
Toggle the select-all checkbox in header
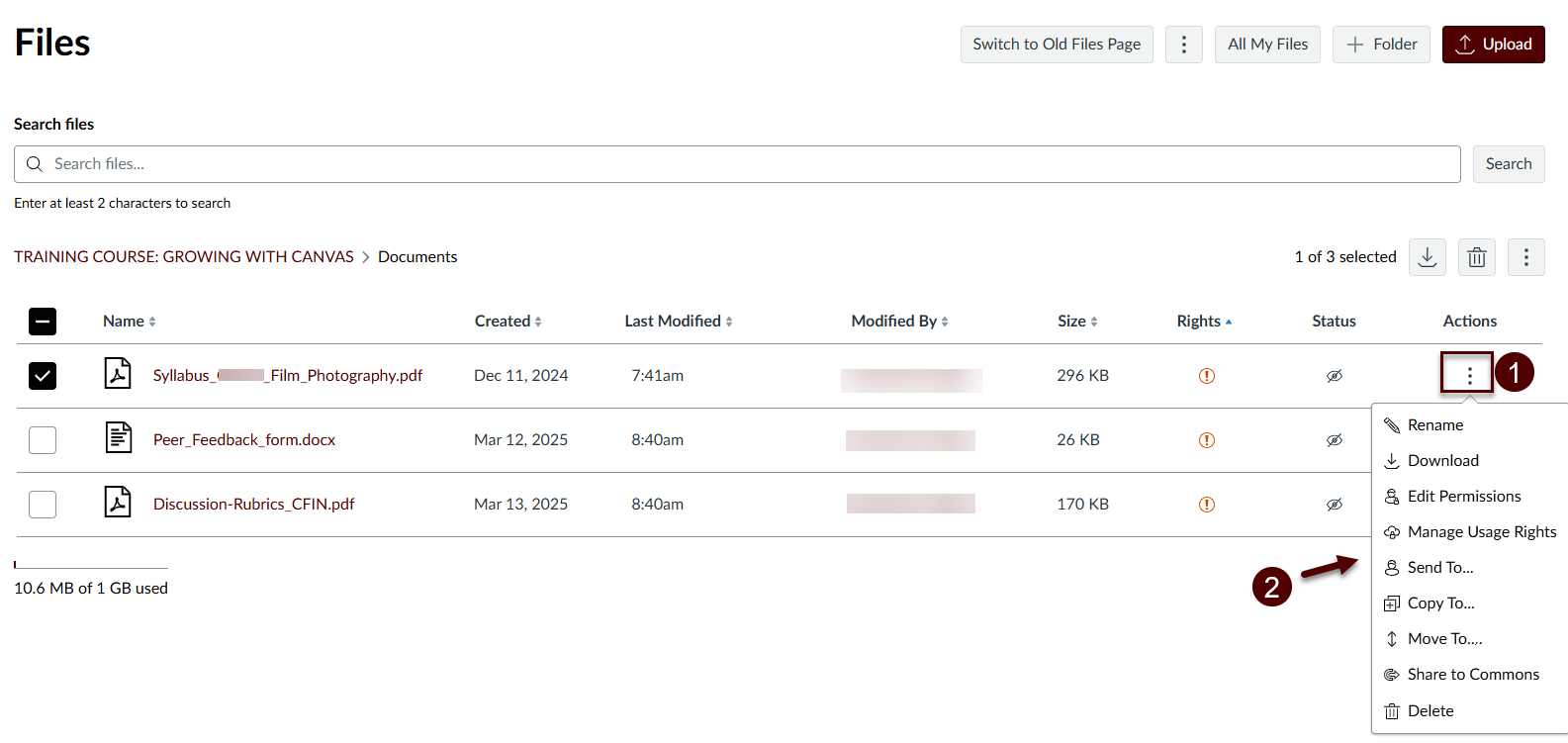click(43, 322)
